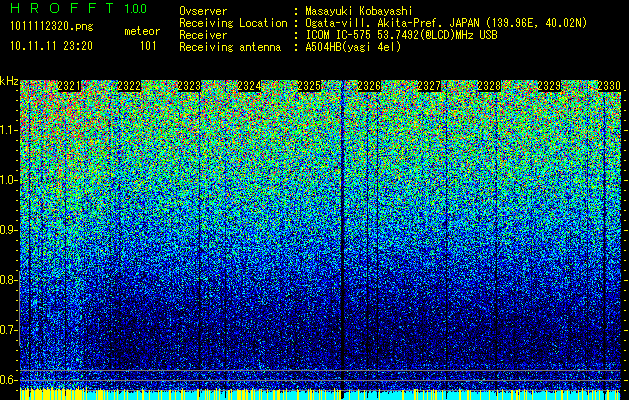Click the 2323 time marker

189,86
